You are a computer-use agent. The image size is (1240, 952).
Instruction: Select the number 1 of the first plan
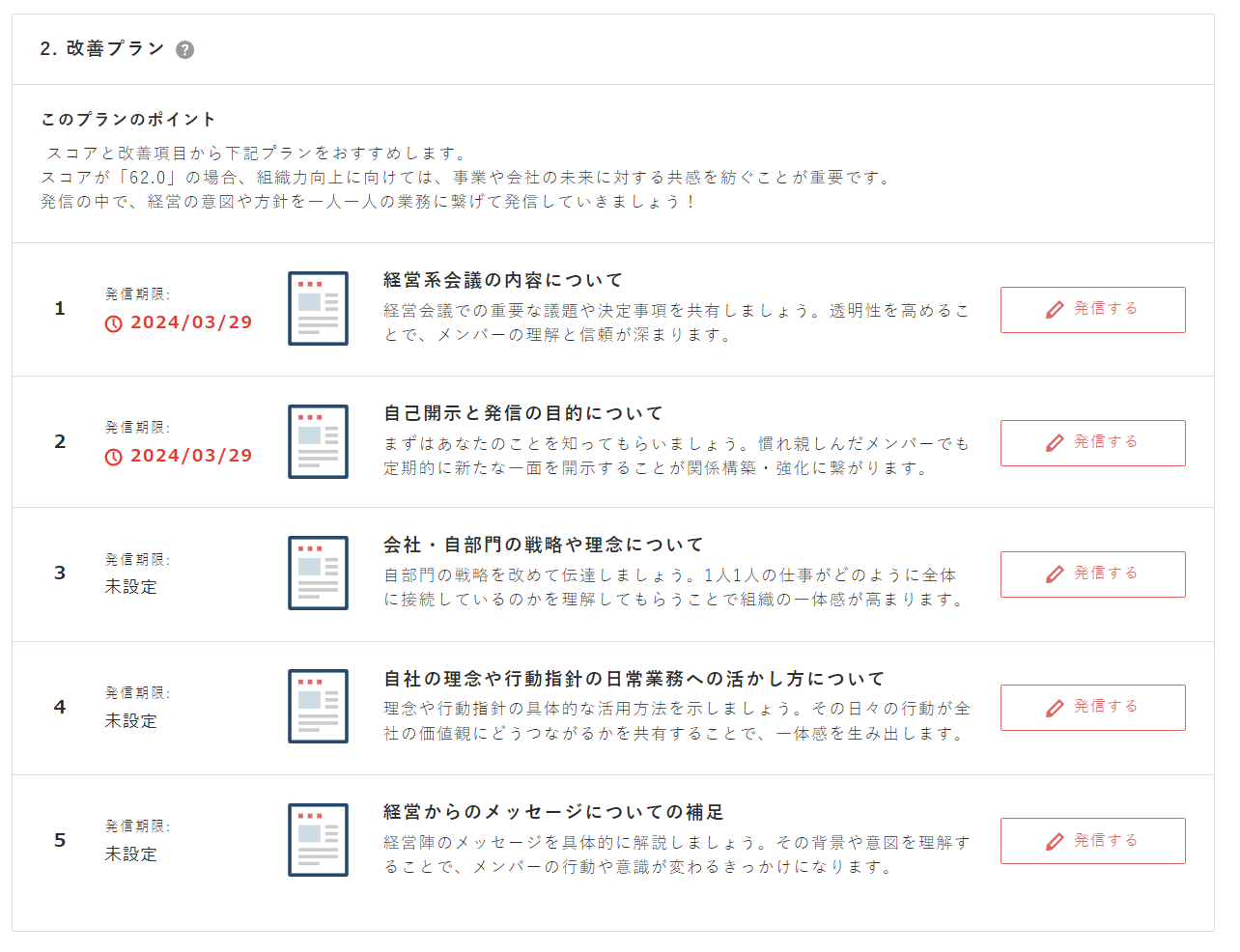(60, 309)
